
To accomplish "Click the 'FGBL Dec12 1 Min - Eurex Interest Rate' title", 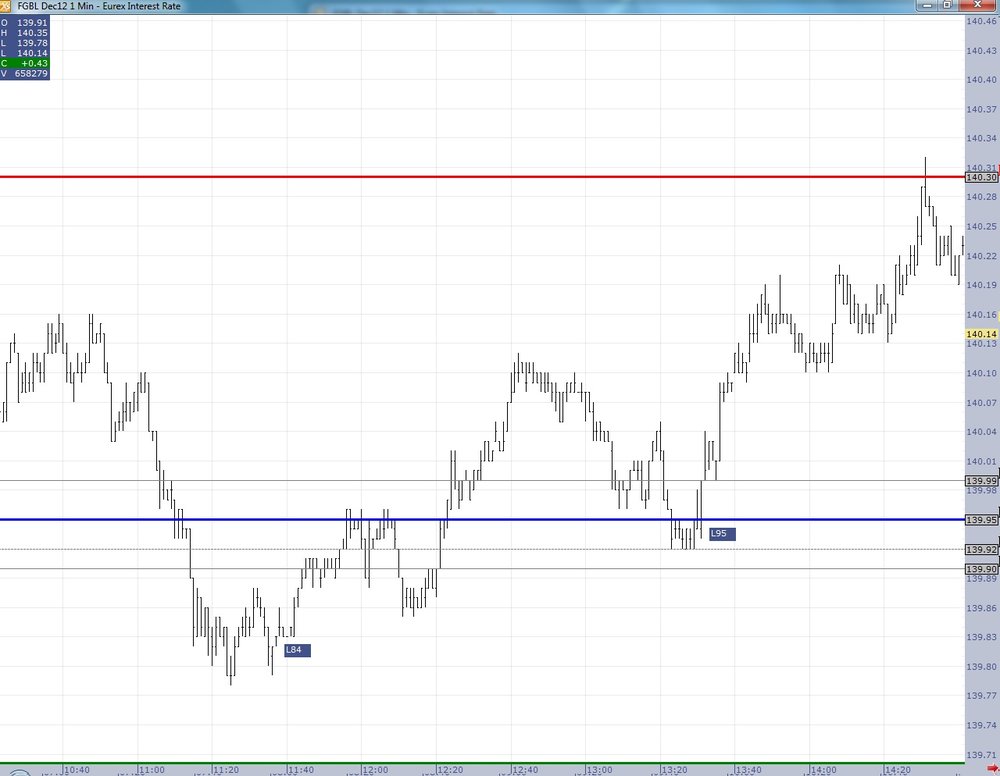I will pyautogui.click(x=99, y=6).
